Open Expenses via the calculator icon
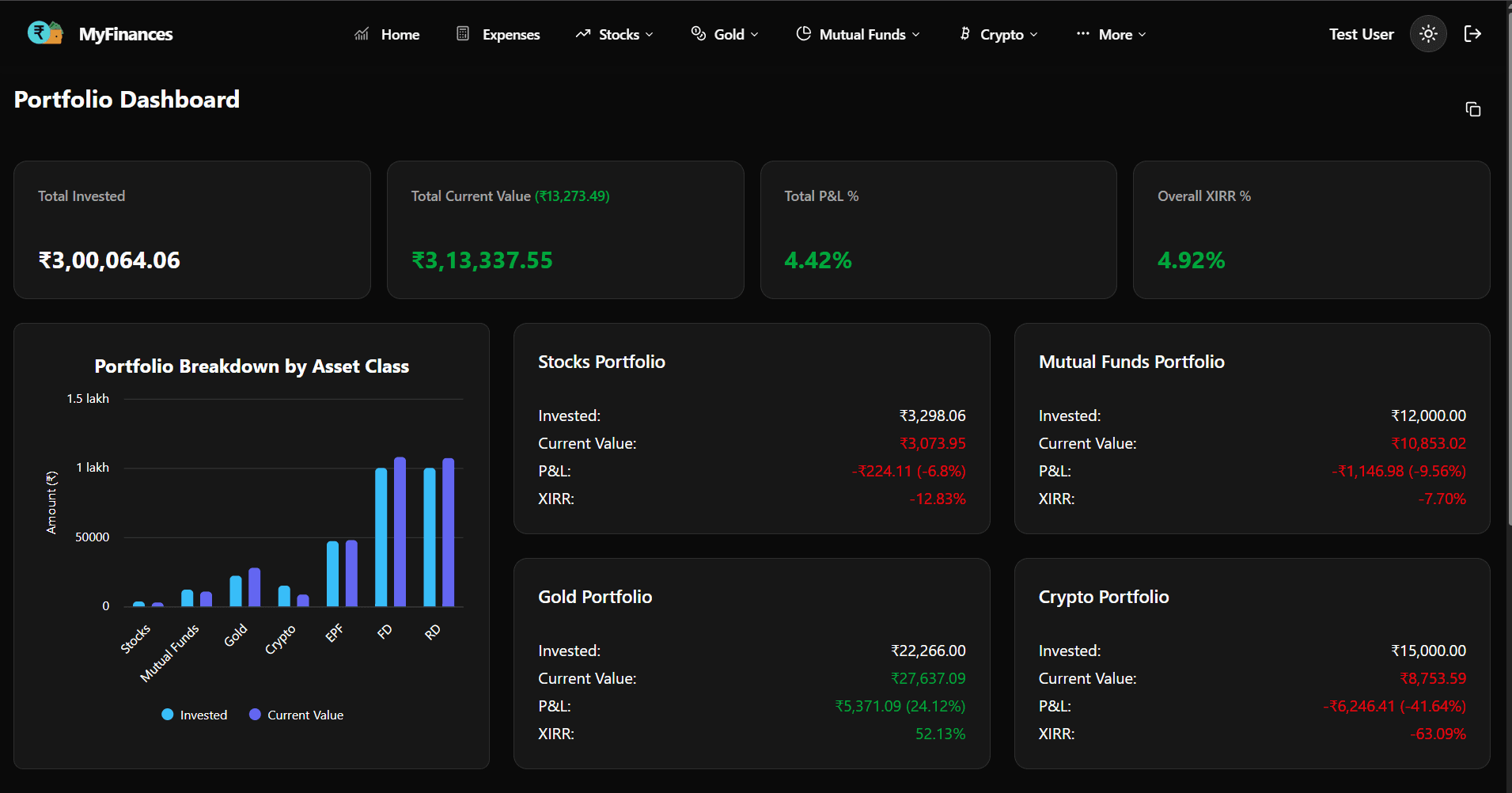The width and height of the screenshot is (1512, 793). pos(462,34)
